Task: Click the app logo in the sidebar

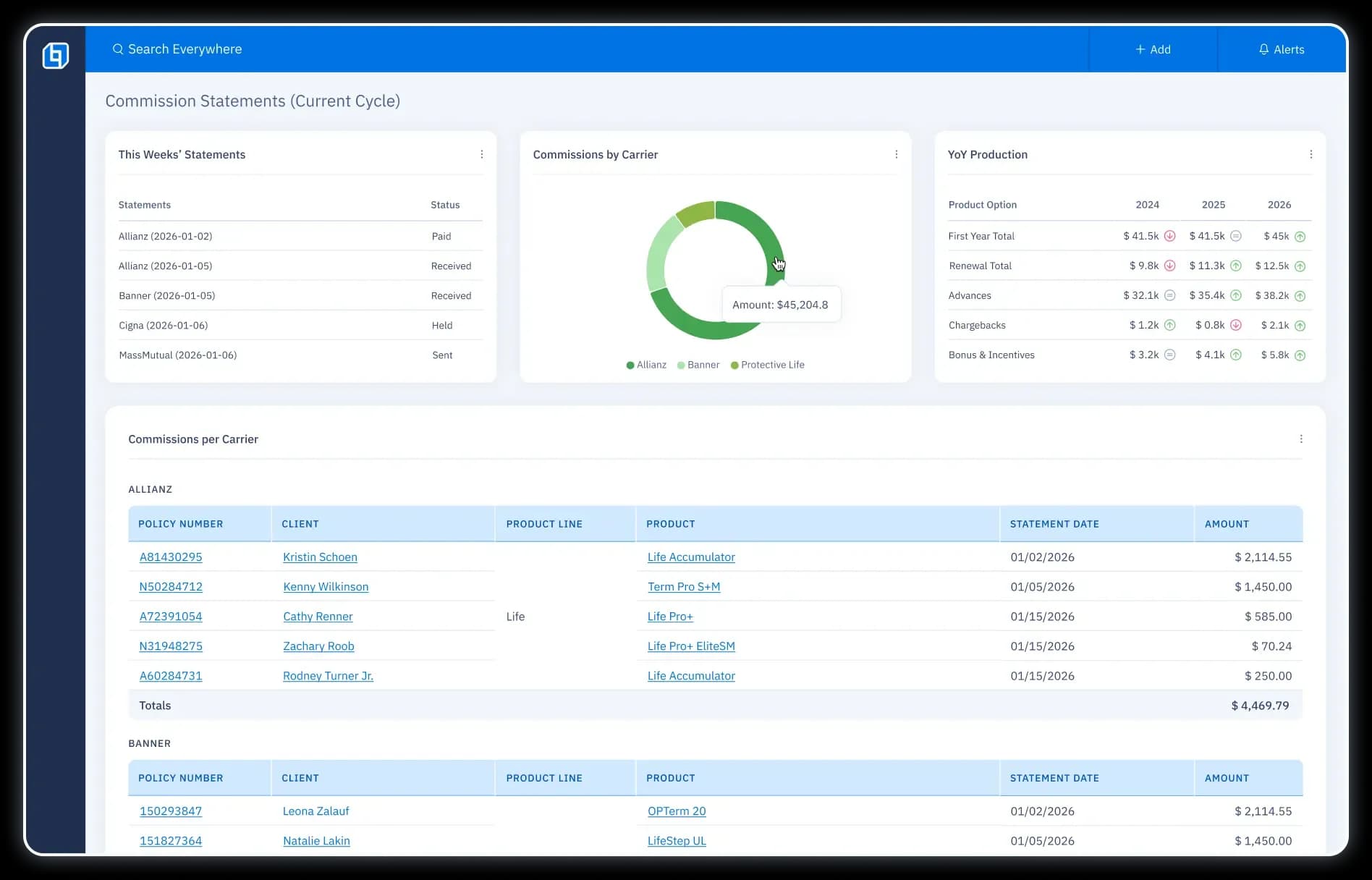Action: (x=56, y=56)
